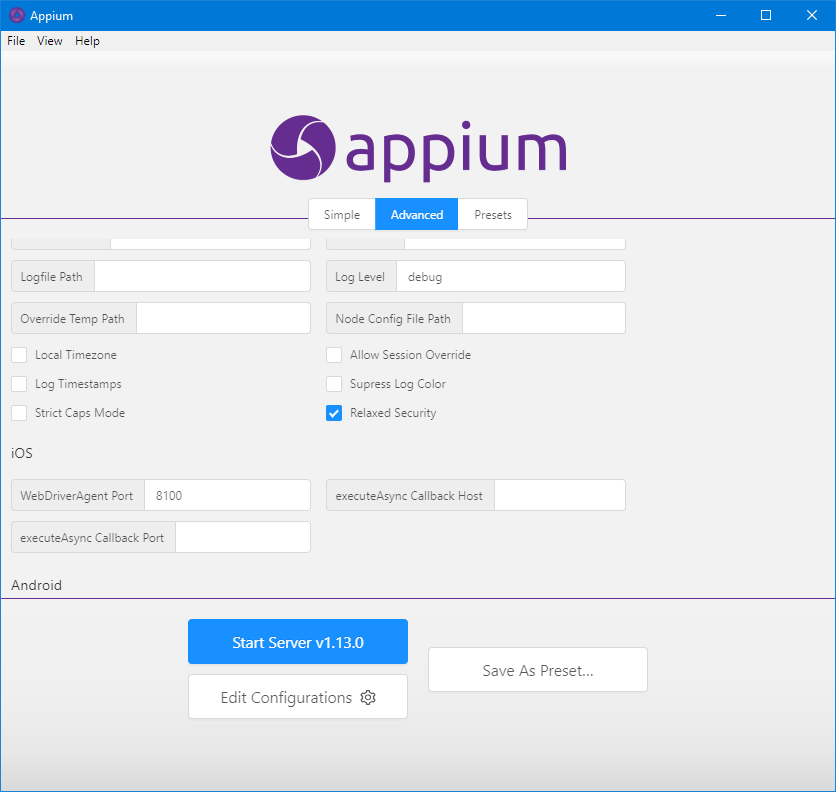
Task: Open the View menu
Action: click(50, 41)
